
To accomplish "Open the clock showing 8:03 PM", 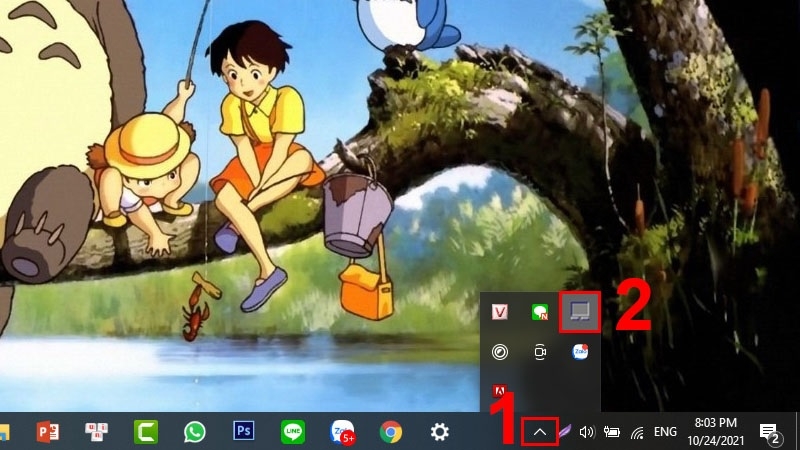I will pyautogui.click(x=715, y=432).
